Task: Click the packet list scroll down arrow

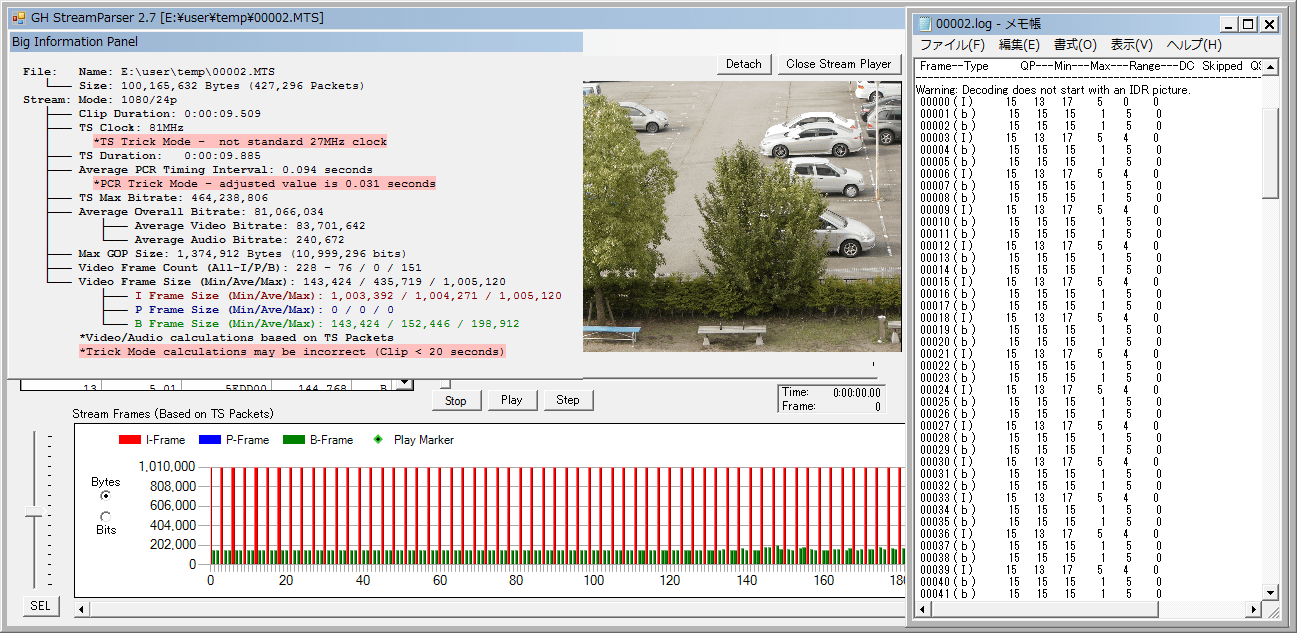Action: (404, 383)
